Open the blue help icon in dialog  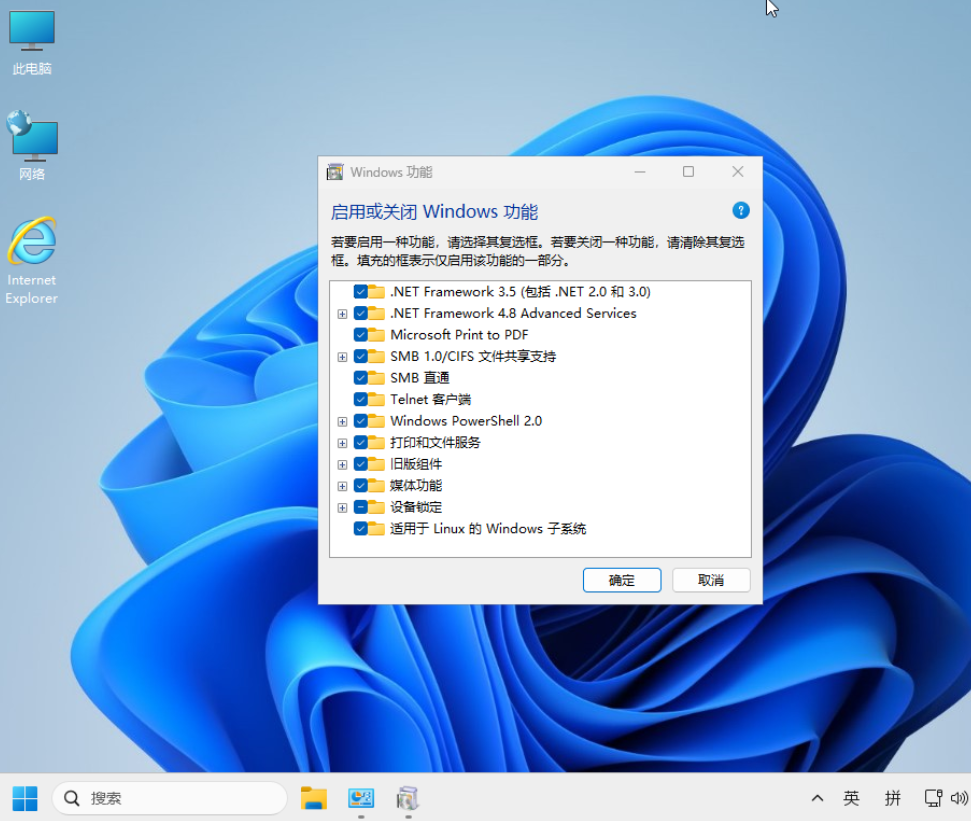(741, 211)
